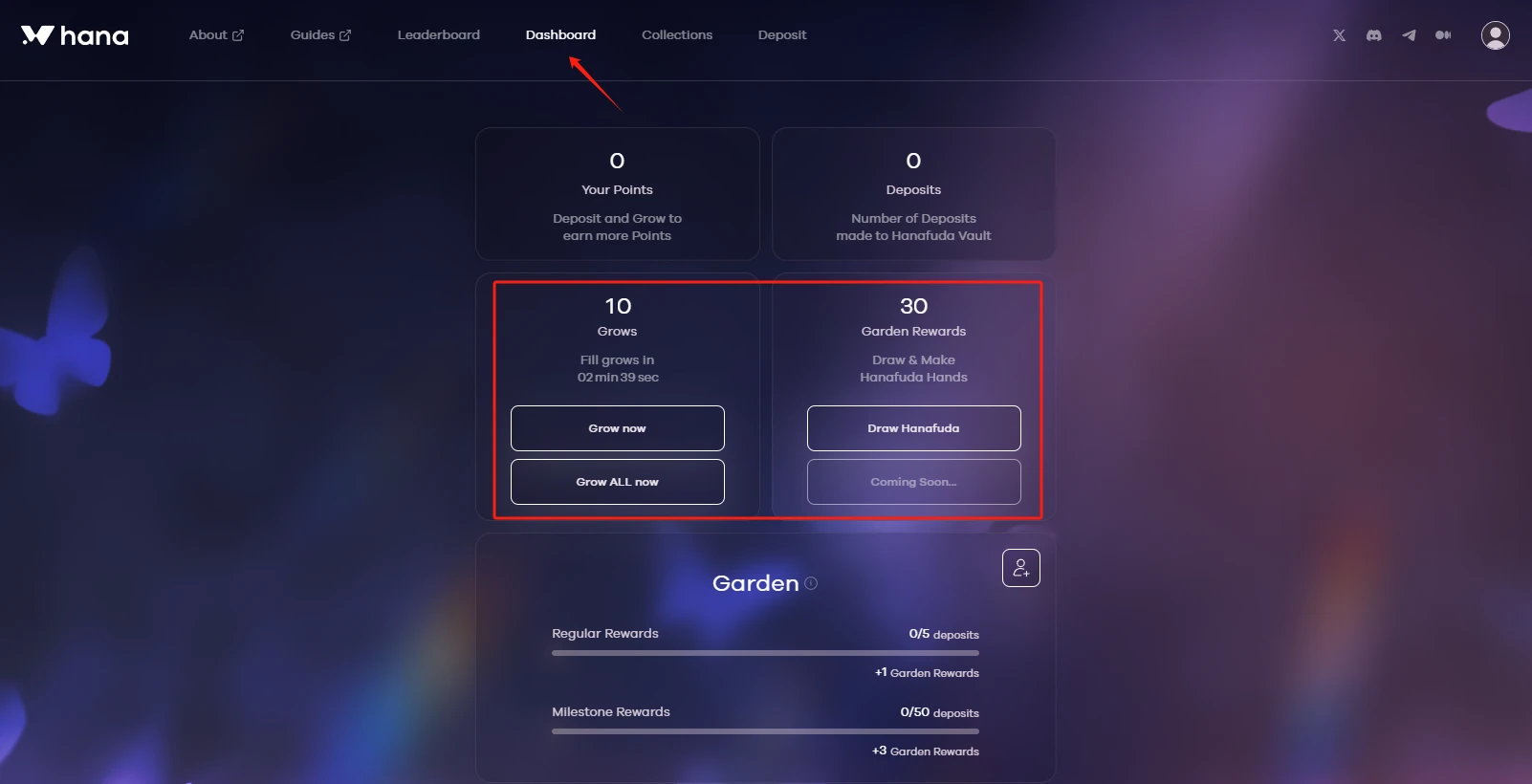The image size is (1532, 784).
Task: Open the Collections tab
Action: point(677,35)
